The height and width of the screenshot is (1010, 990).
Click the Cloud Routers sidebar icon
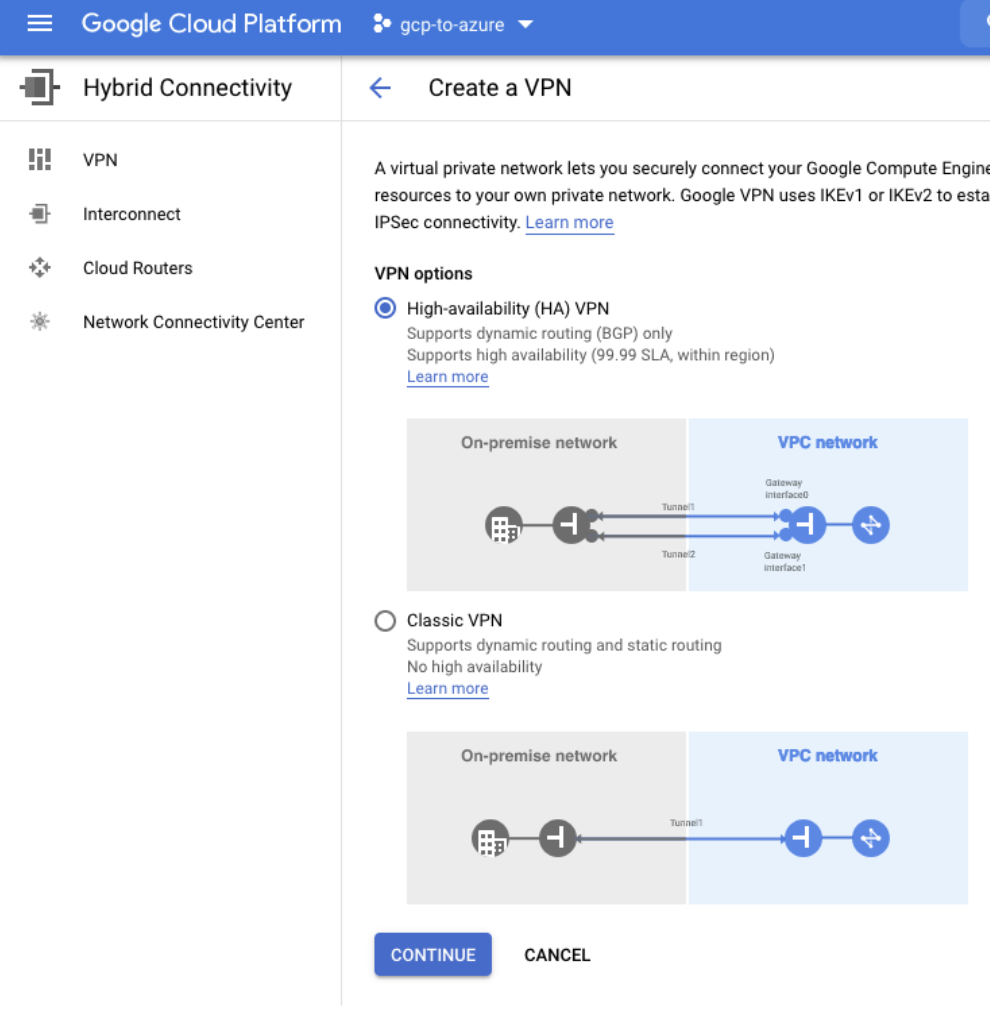pos(40,268)
